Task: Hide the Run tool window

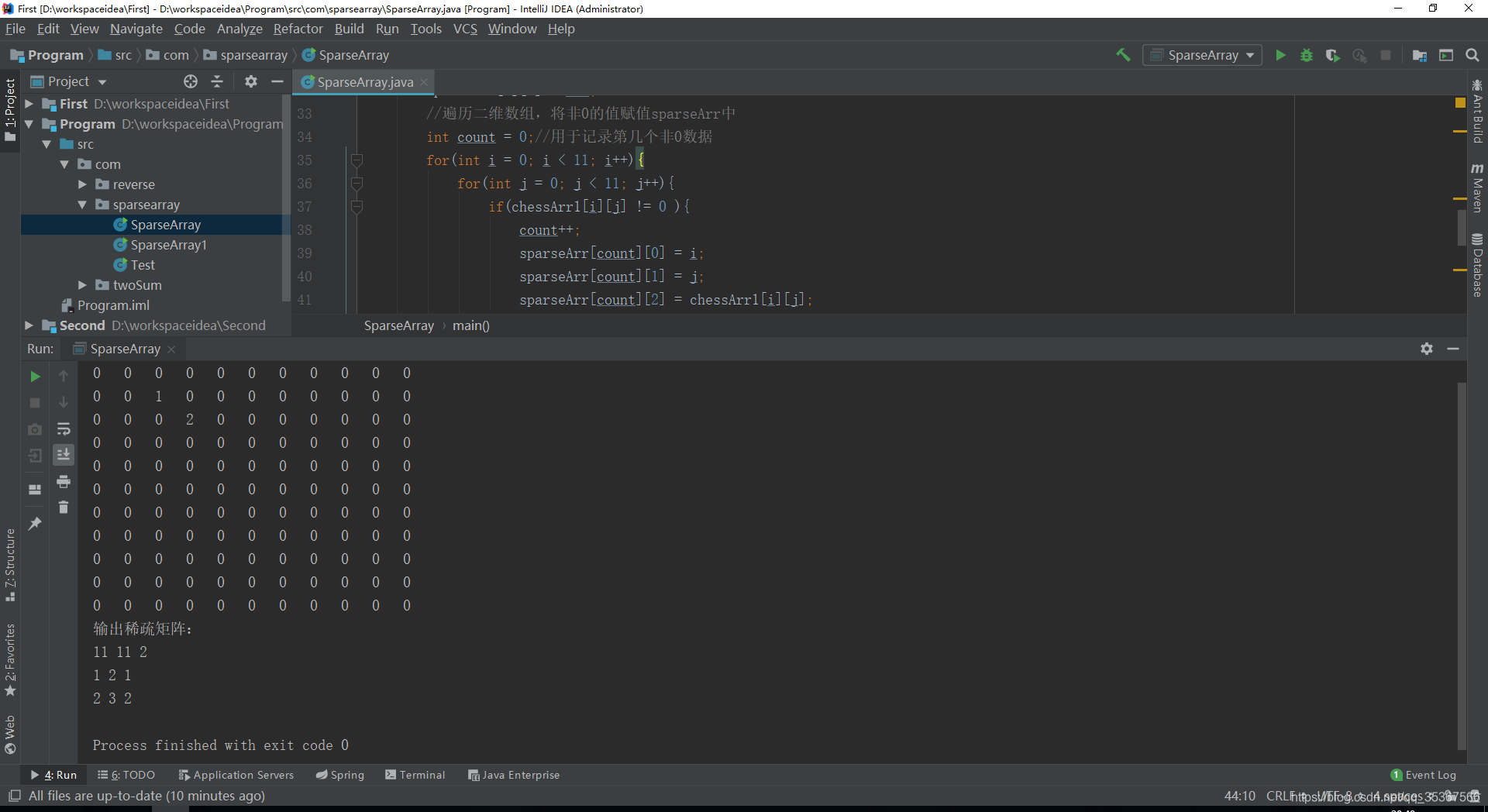Action: point(1453,349)
